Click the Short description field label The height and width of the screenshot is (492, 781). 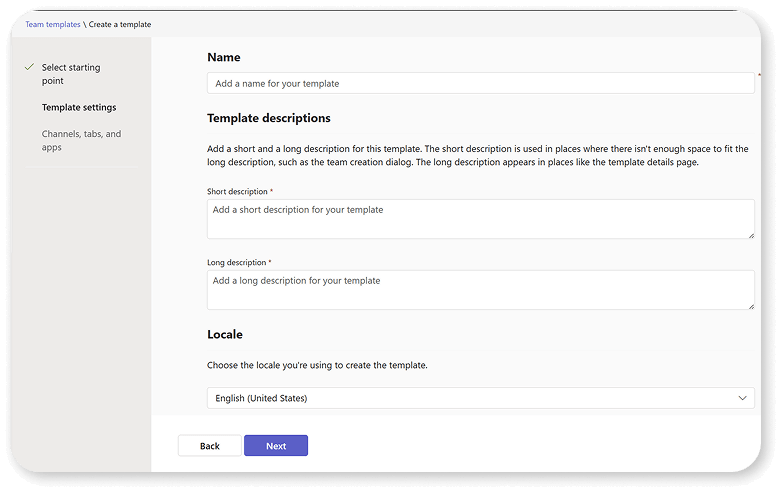click(x=237, y=191)
